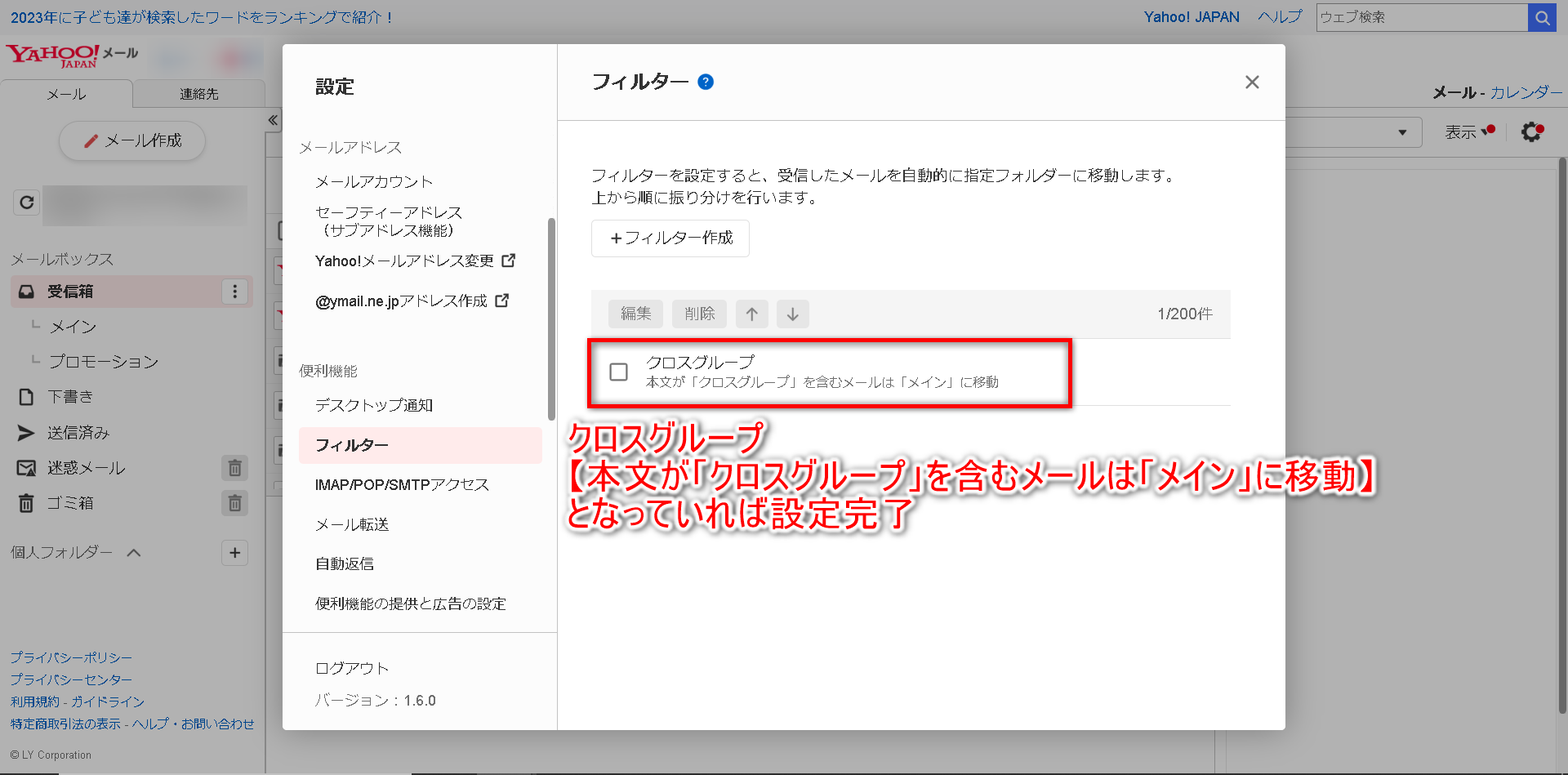
Task: Click the move filter down arrow
Action: (792, 314)
